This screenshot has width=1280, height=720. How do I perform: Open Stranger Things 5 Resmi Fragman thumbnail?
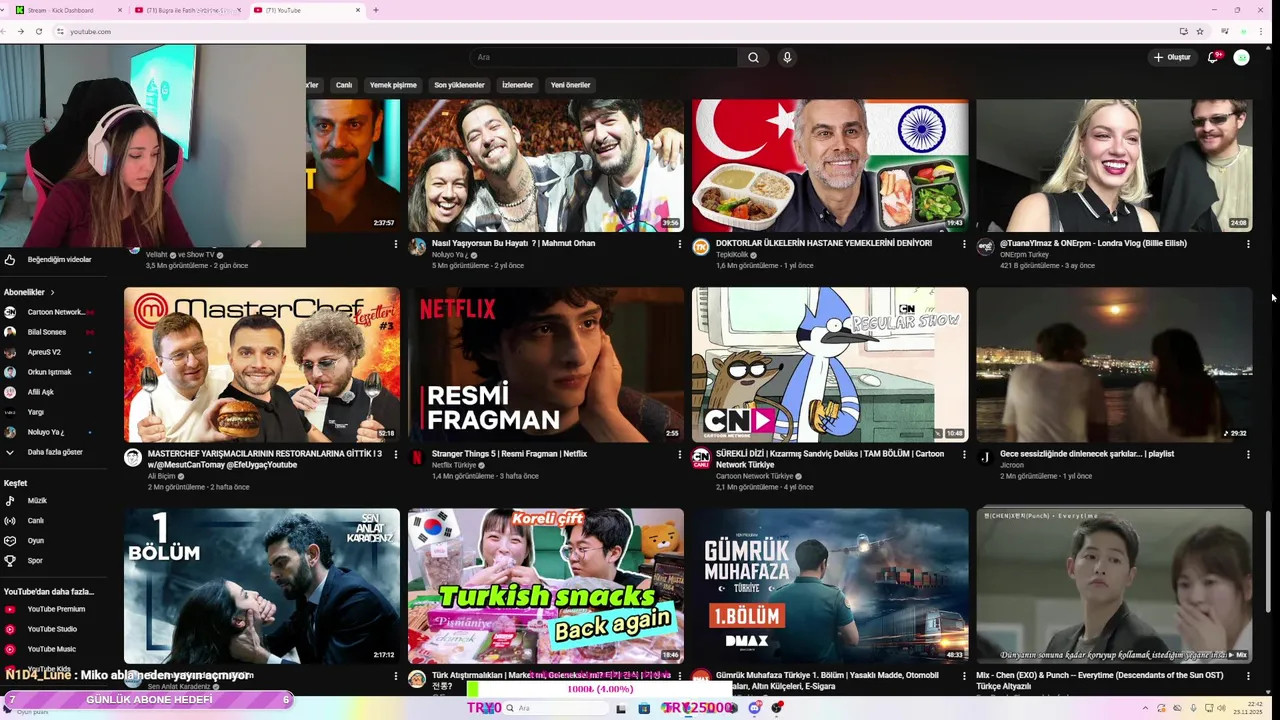[x=546, y=365]
